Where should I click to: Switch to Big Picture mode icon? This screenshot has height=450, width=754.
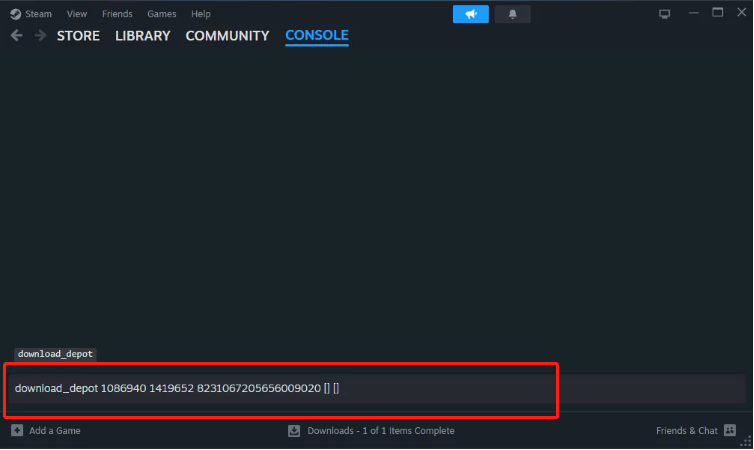pyautogui.click(x=665, y=14)
